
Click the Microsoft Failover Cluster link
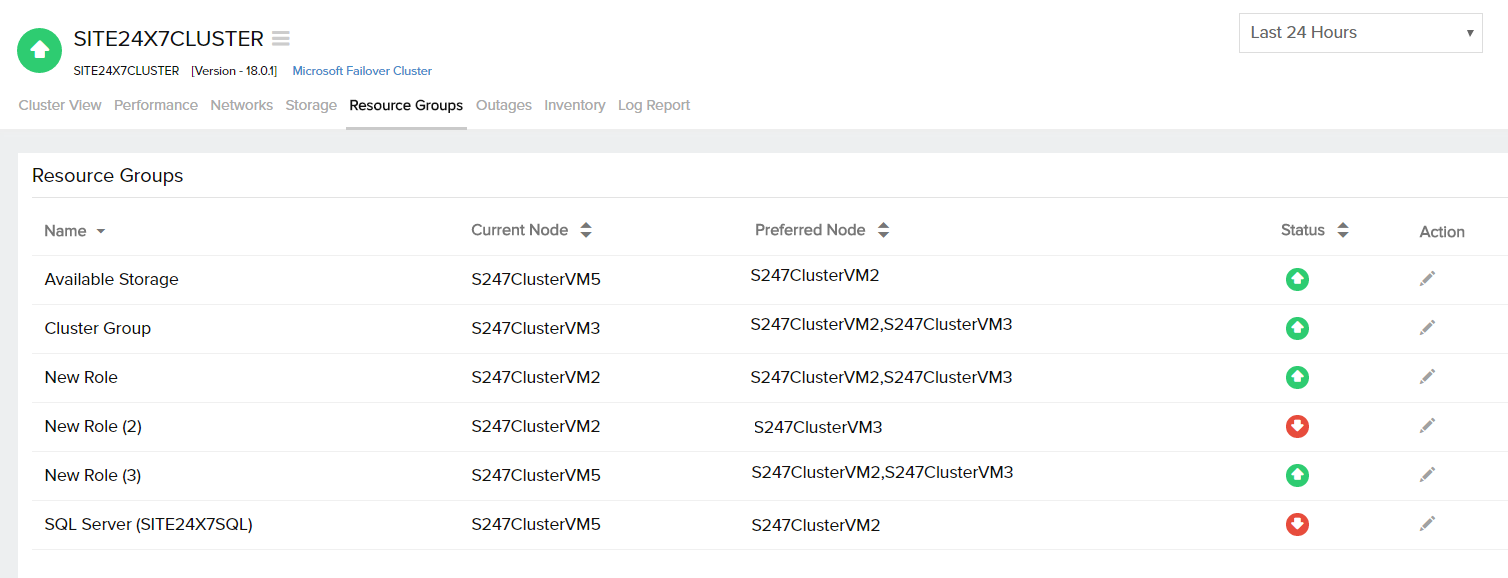[x=362, y=71]
